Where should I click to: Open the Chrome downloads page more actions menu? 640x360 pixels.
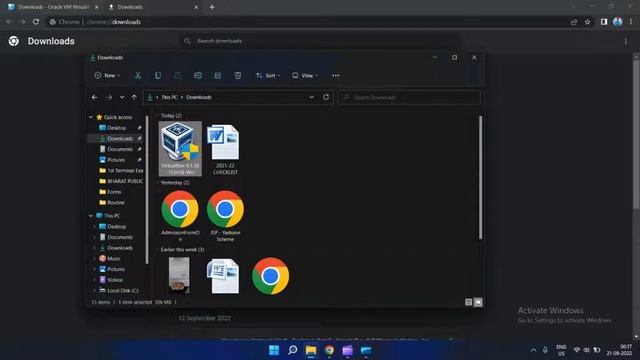626,41
